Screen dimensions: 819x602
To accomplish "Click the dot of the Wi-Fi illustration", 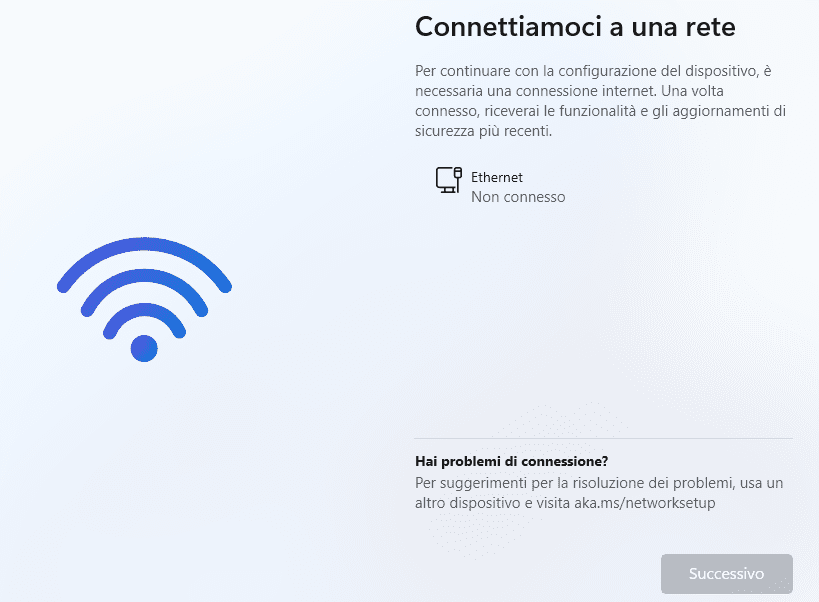I will (144, 348).
